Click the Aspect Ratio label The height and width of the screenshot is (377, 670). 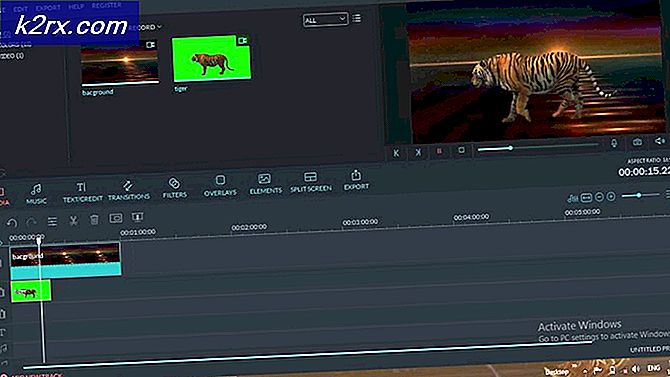click(648, 160)
